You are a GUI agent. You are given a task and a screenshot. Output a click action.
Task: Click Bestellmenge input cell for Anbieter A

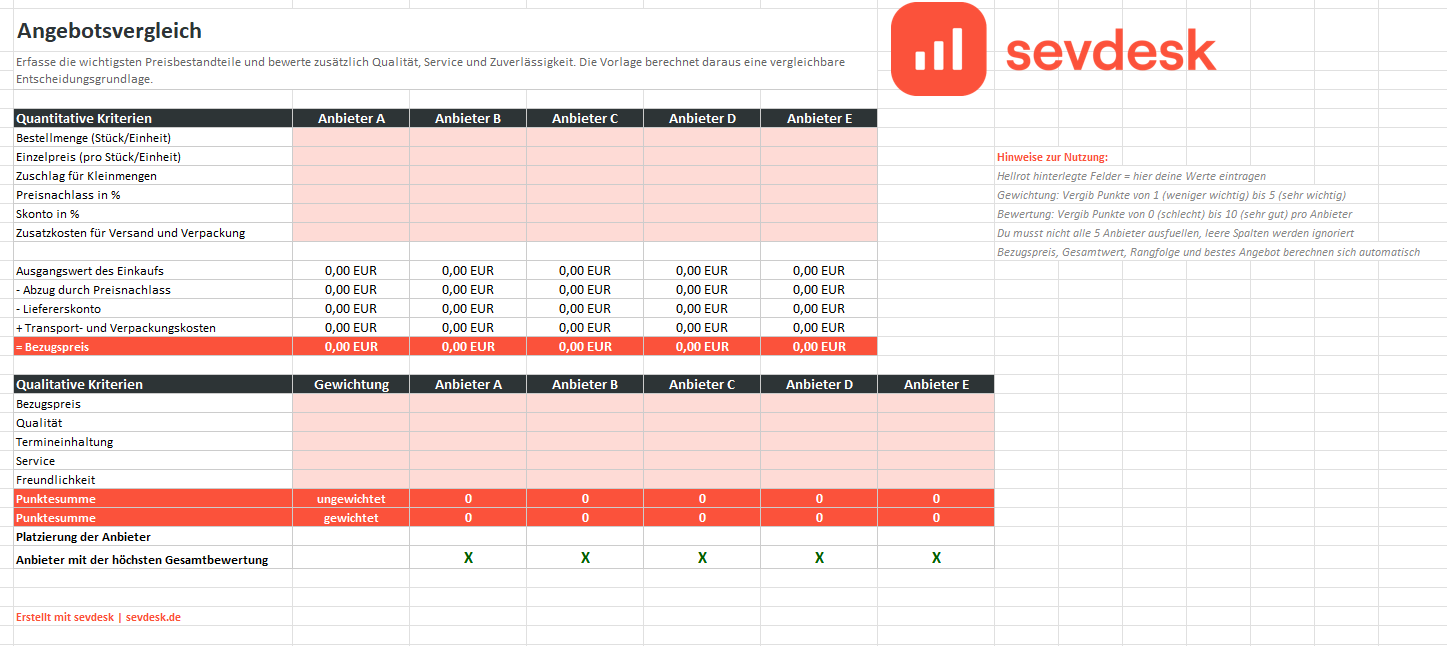pyautogui.click(x=351, y=137)
